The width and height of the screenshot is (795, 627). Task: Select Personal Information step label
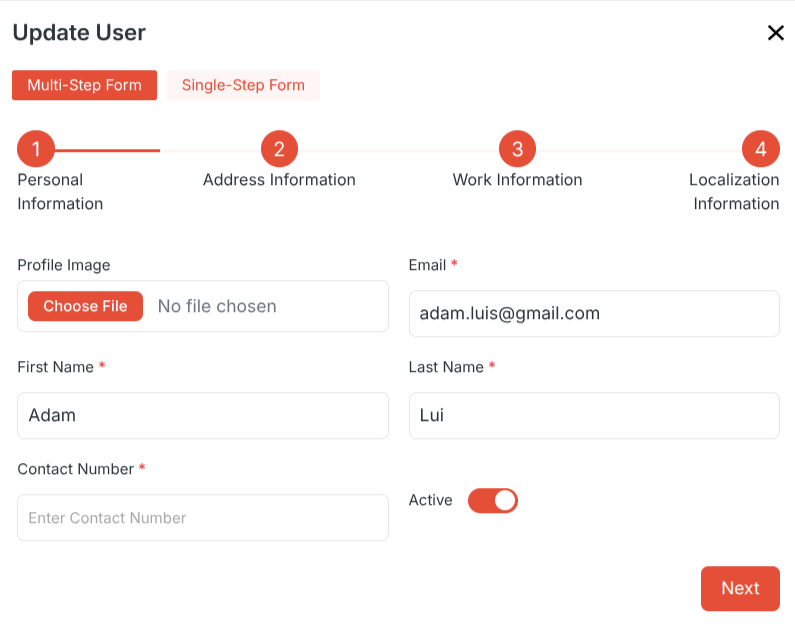(x=60, y=192)
